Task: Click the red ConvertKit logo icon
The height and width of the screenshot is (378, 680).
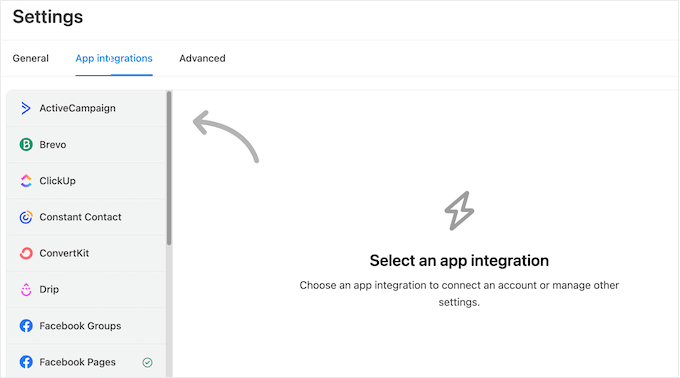Action: tap(26, 253)
